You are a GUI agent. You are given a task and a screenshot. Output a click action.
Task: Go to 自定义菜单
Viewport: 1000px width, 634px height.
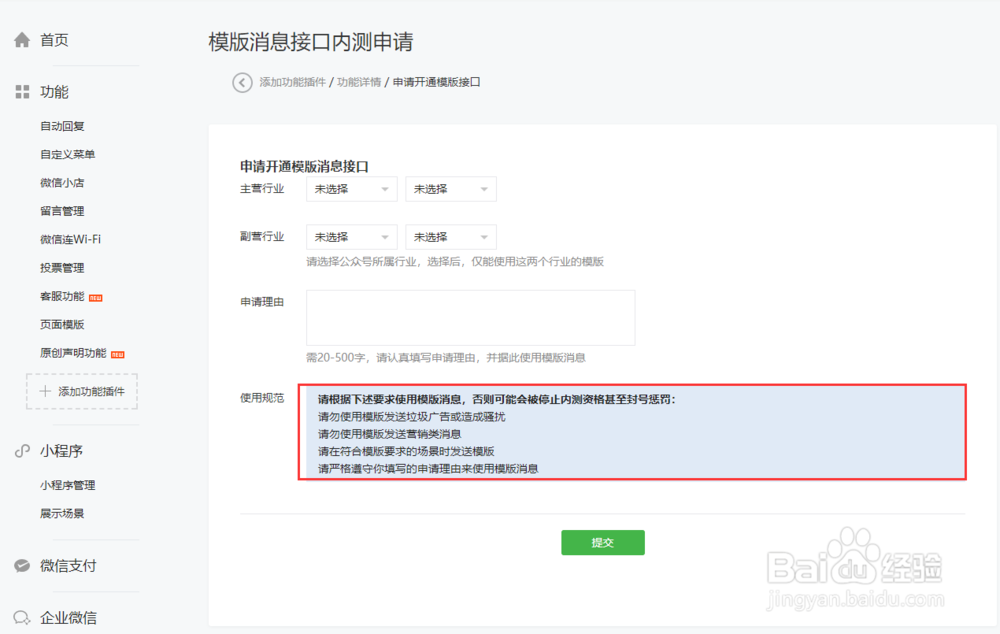[68, 154]
